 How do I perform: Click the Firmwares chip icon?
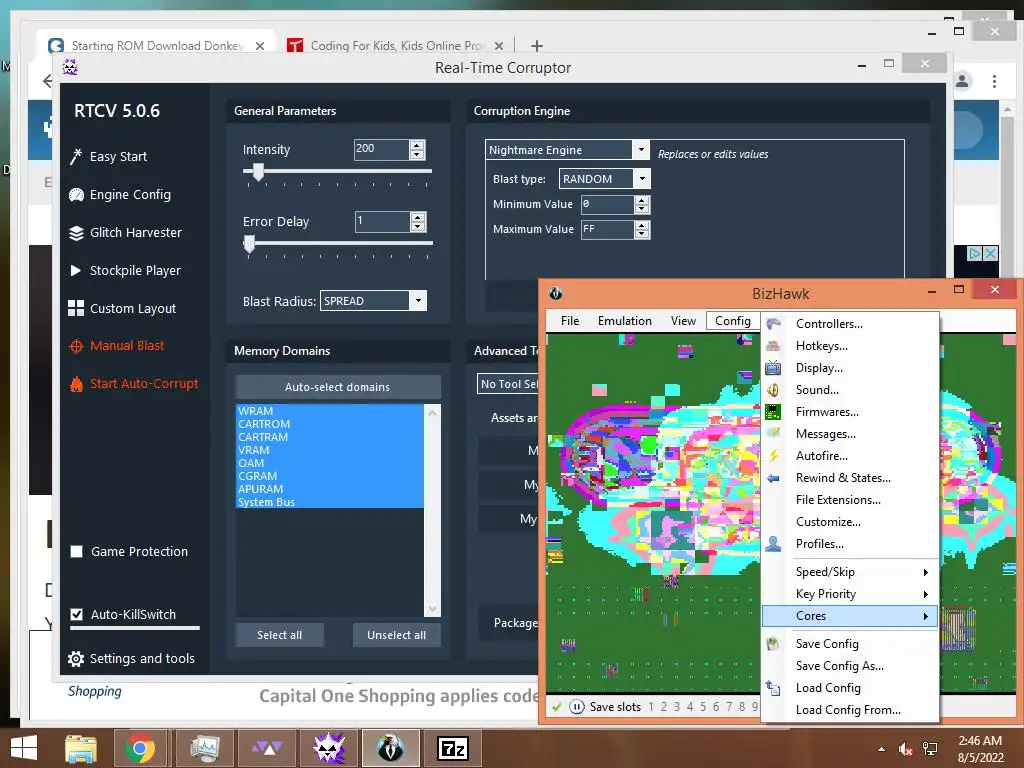[x=773, y=412]
